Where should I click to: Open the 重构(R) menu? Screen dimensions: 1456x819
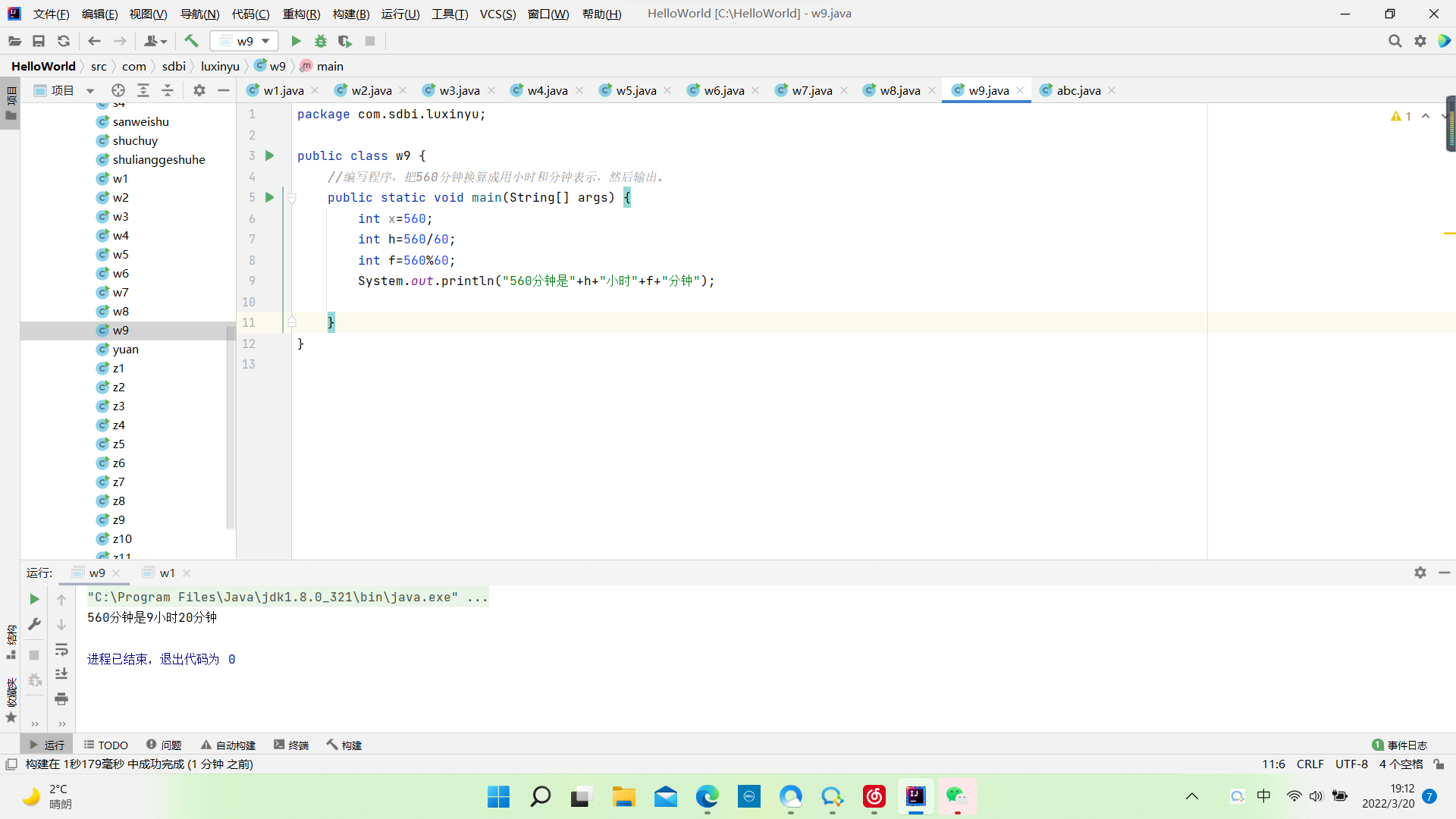[x=301, y=14]
